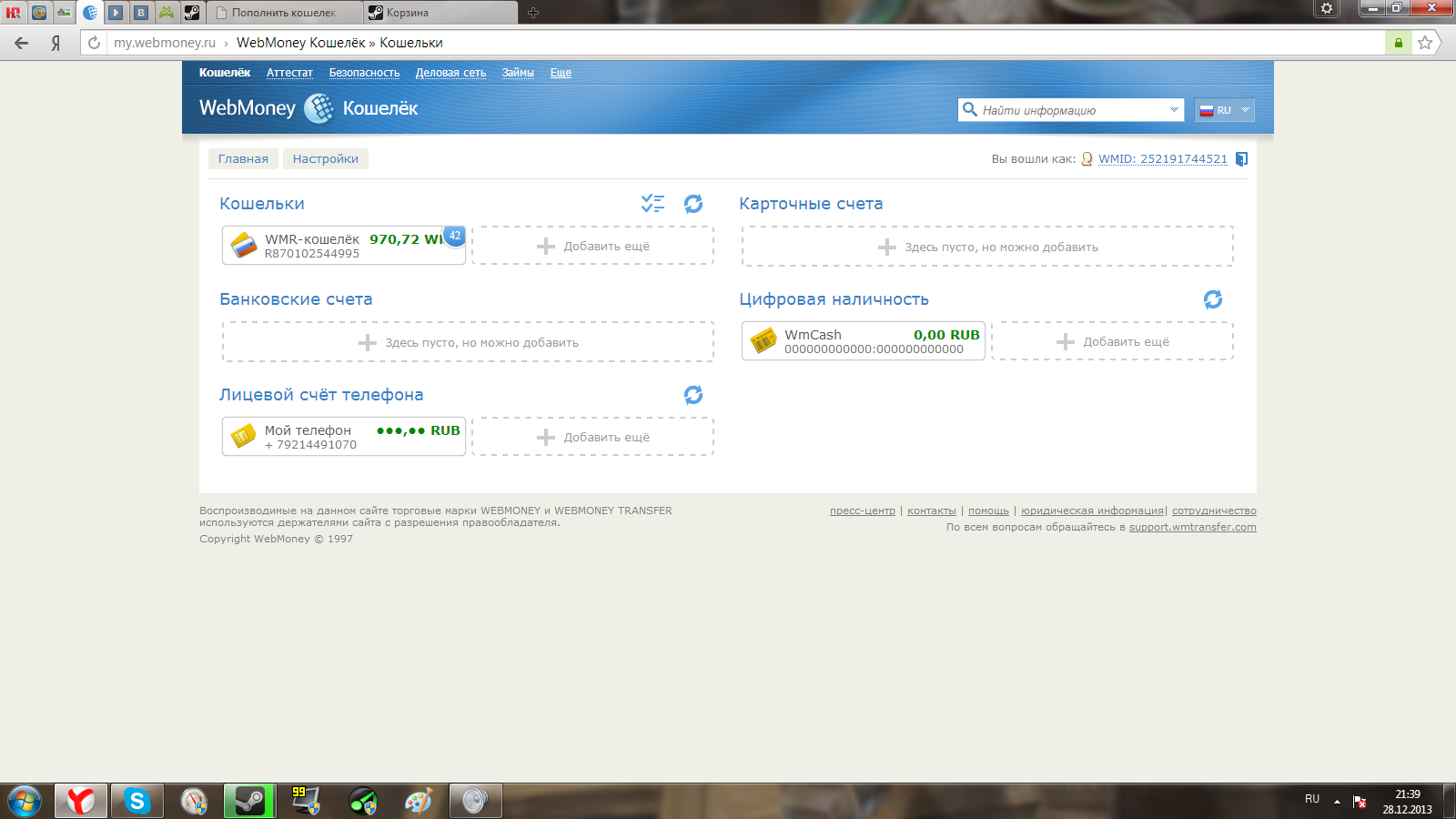This screenshot has width=1456, height=819.
Task: Switch to the Корзина browser tab
Action: (x=440, y=13)
